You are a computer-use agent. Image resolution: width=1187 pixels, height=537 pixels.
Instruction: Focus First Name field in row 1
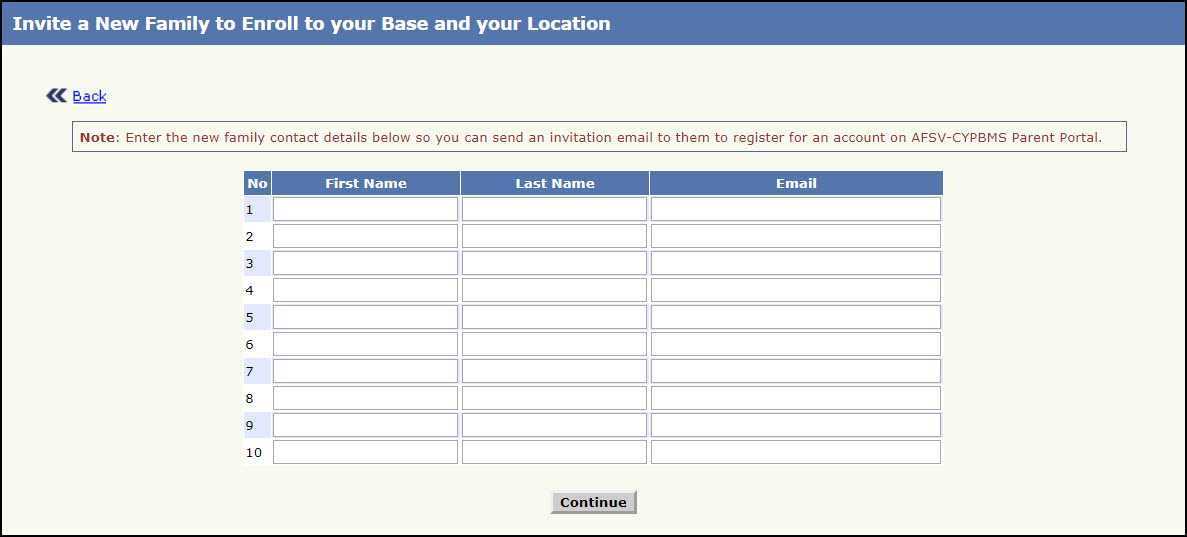tap(365, 209)
